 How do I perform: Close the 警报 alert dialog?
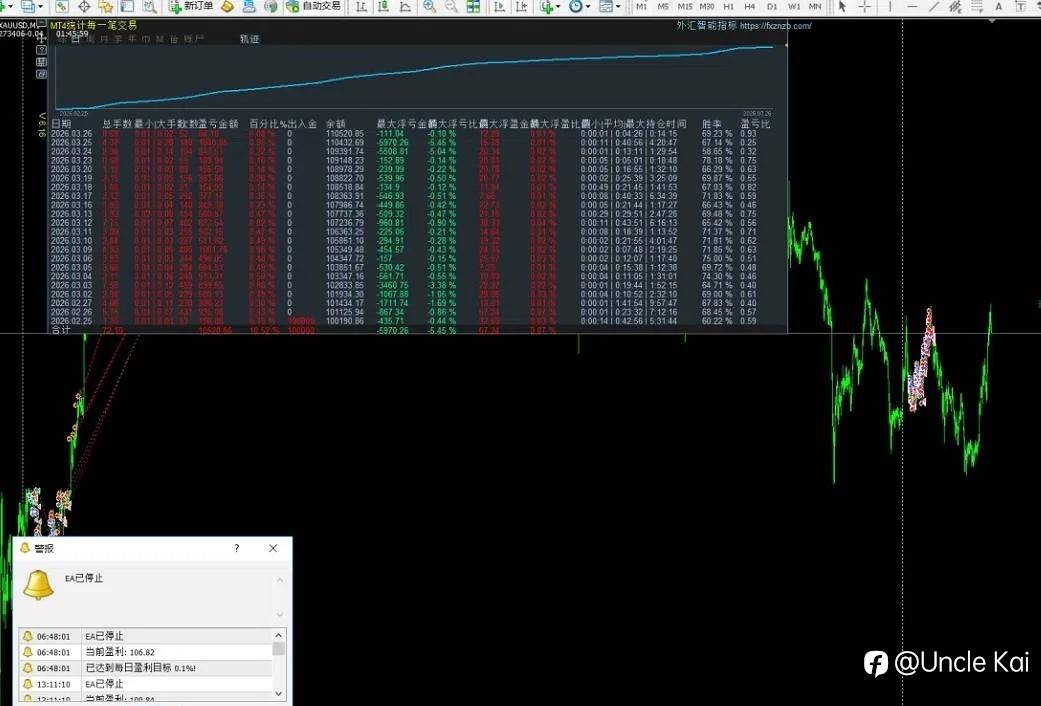tap(273, 548)
